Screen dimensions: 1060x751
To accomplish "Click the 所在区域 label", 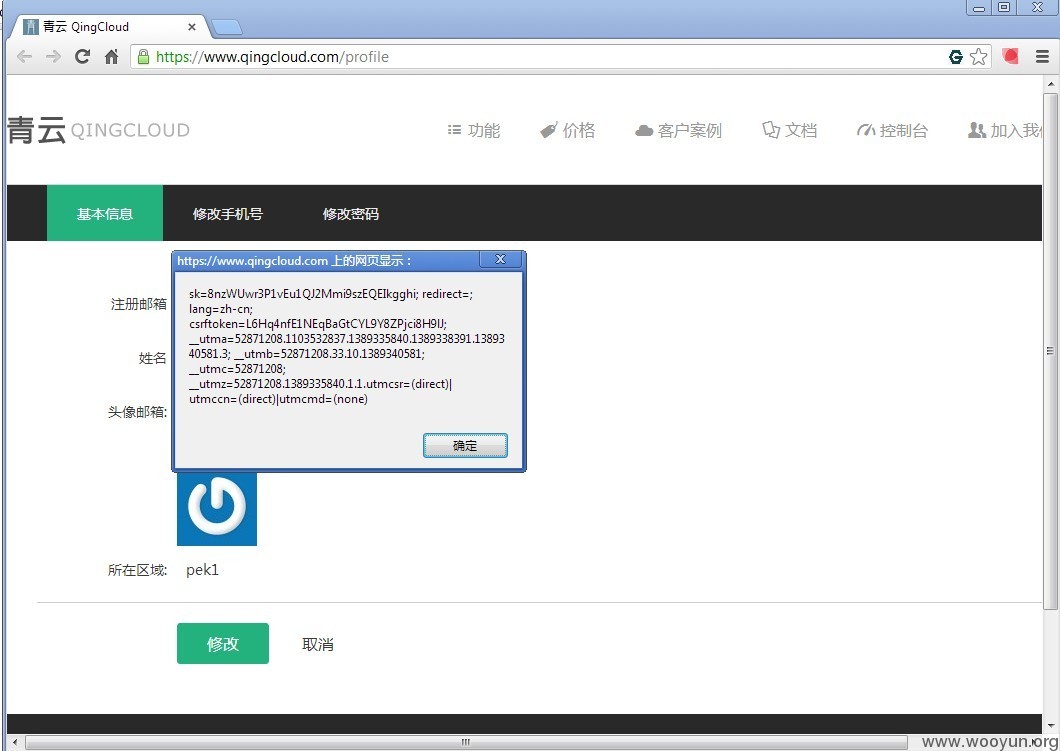I will [138, 570].
